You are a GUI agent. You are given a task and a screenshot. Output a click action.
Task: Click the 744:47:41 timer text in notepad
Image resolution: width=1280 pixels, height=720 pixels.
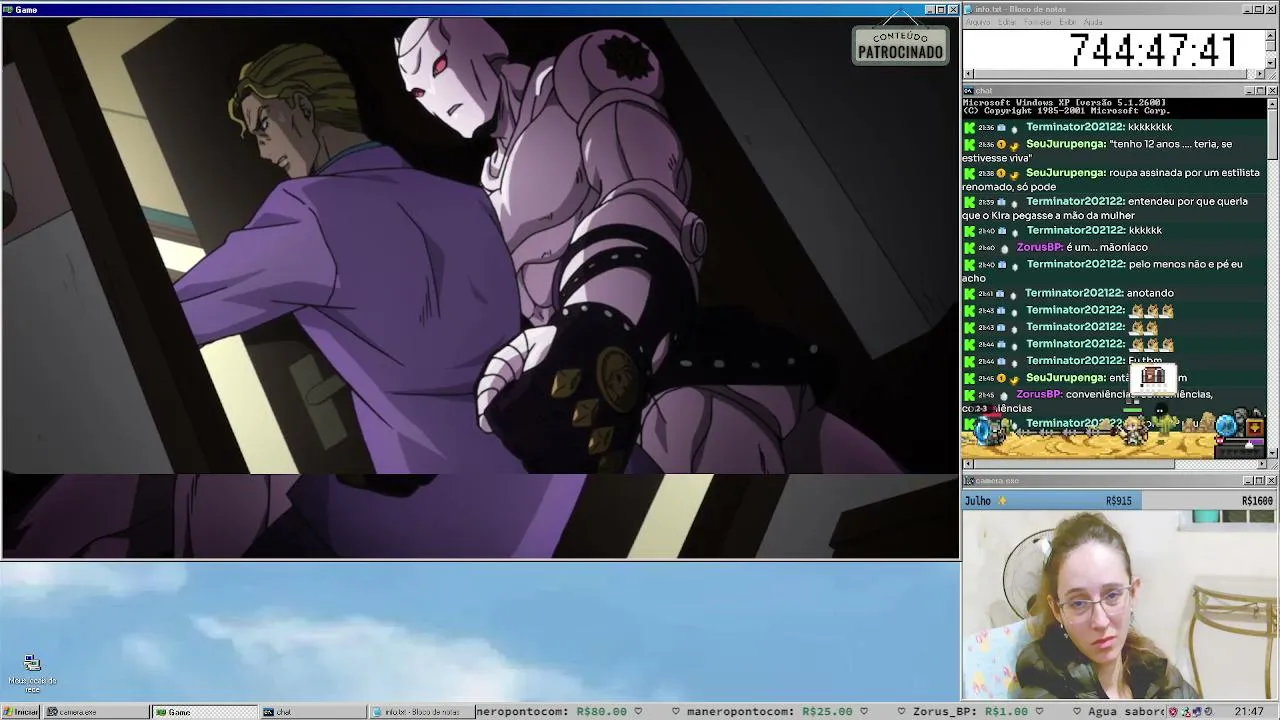tap(1153, 50)
